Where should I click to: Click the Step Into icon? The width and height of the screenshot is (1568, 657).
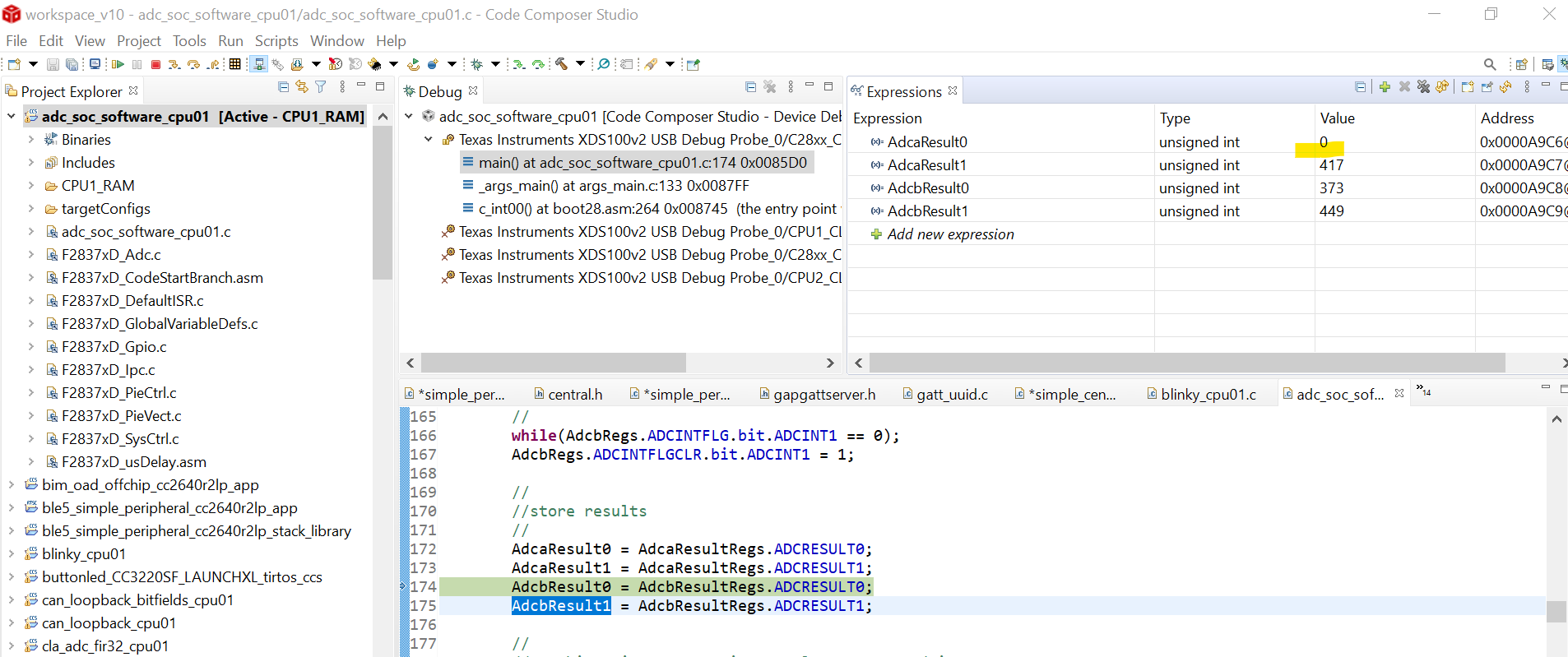[174, 64]
